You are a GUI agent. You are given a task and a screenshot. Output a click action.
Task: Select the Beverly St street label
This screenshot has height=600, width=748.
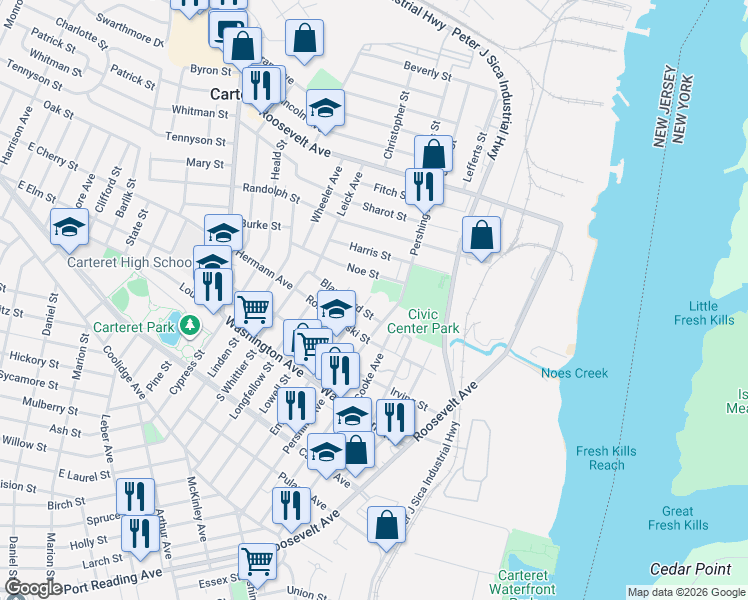pyautogui.click(x=427, y=71)
